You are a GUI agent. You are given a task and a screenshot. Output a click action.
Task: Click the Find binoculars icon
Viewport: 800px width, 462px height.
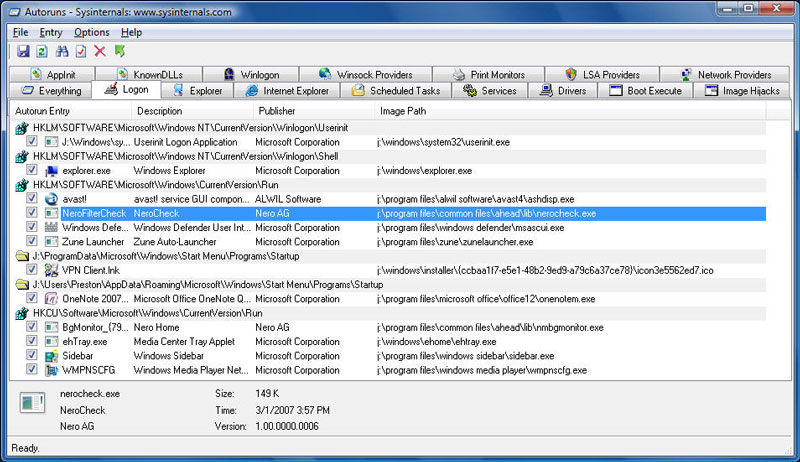click(x=61, y=51)
